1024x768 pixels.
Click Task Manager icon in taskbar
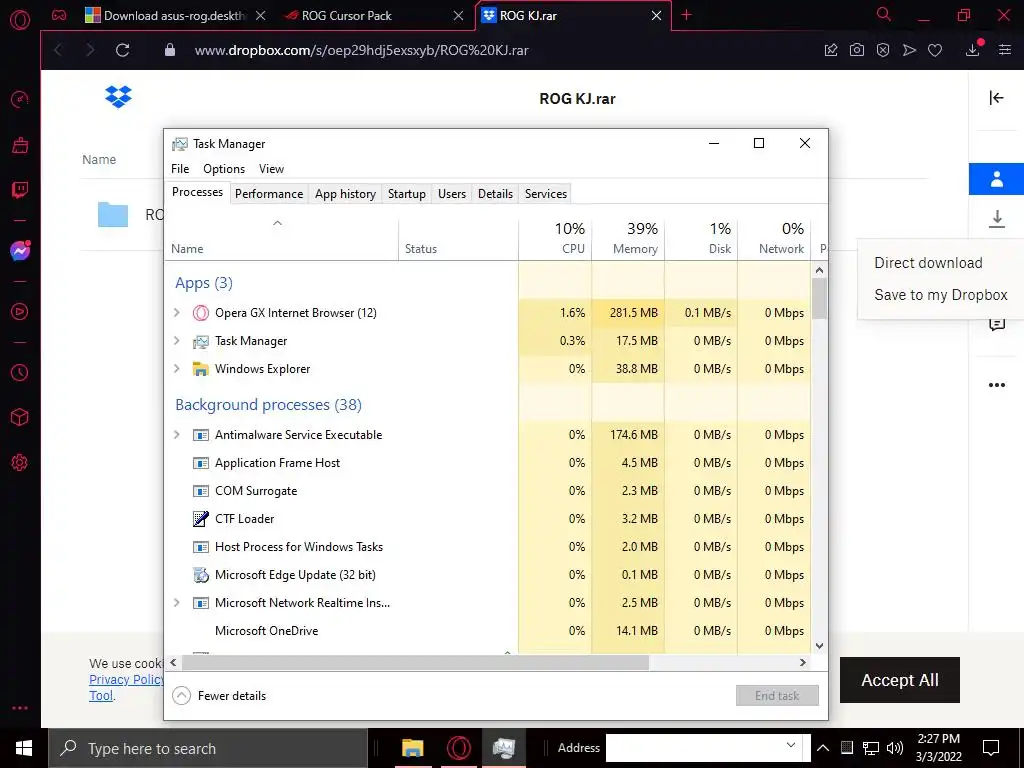pos(504,748)
